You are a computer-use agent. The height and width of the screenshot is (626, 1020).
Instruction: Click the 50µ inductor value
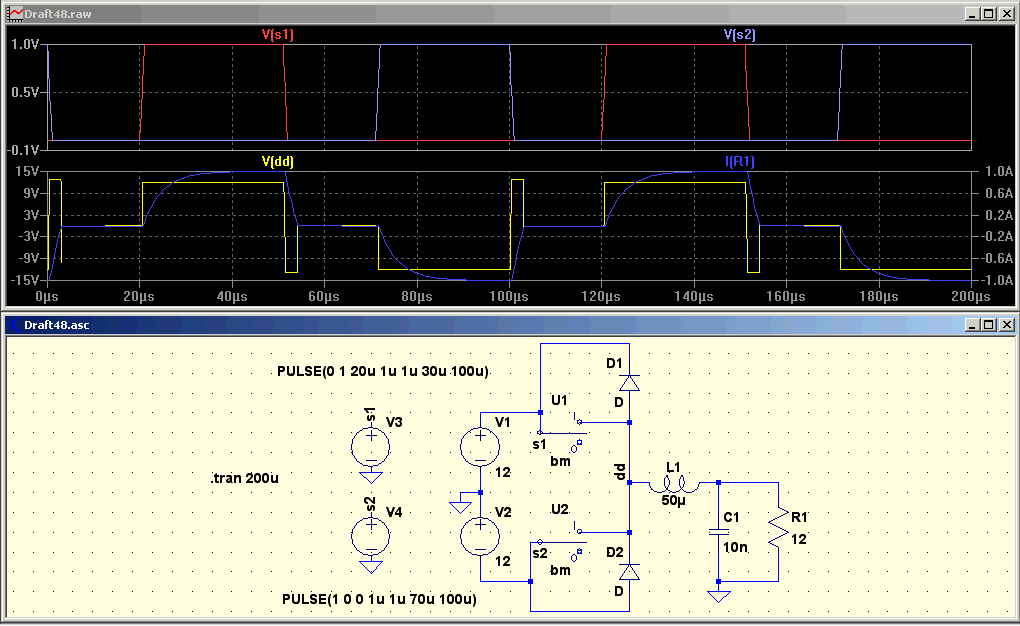tap(673, 501)
